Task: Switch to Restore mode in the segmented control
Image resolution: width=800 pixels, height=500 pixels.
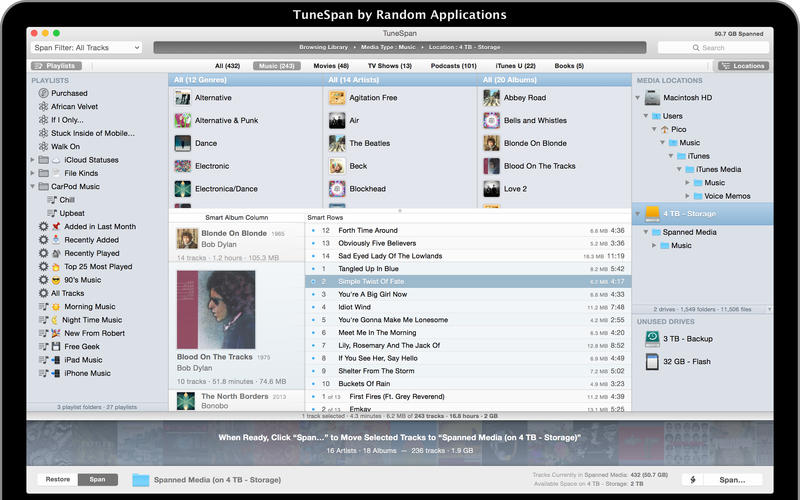Action: (58, 479)
